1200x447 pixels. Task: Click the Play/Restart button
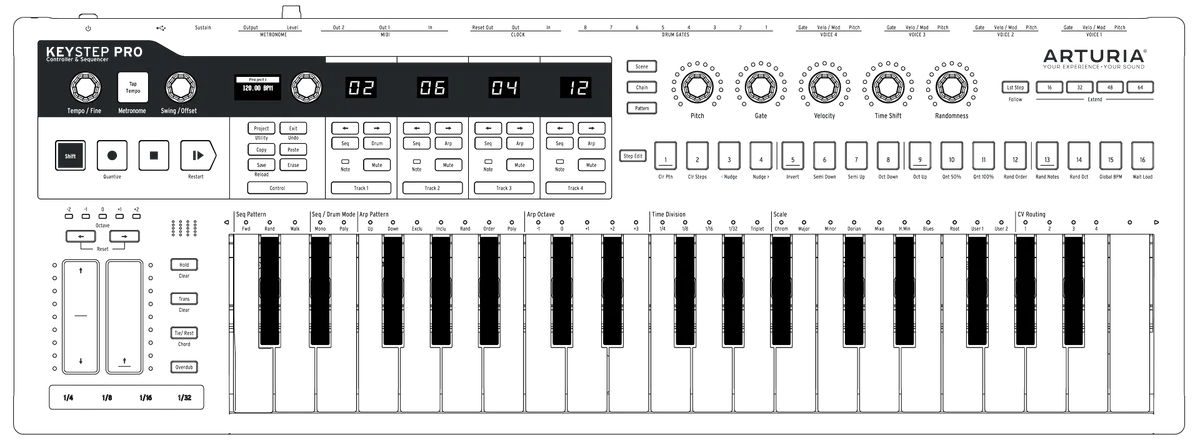coord(198,155)
